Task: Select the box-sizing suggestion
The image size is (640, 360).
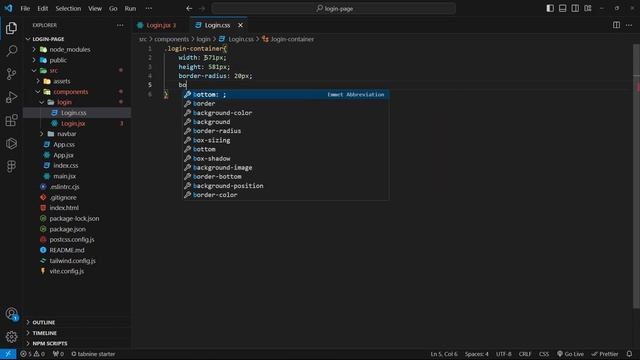Action: coord(285,140)
